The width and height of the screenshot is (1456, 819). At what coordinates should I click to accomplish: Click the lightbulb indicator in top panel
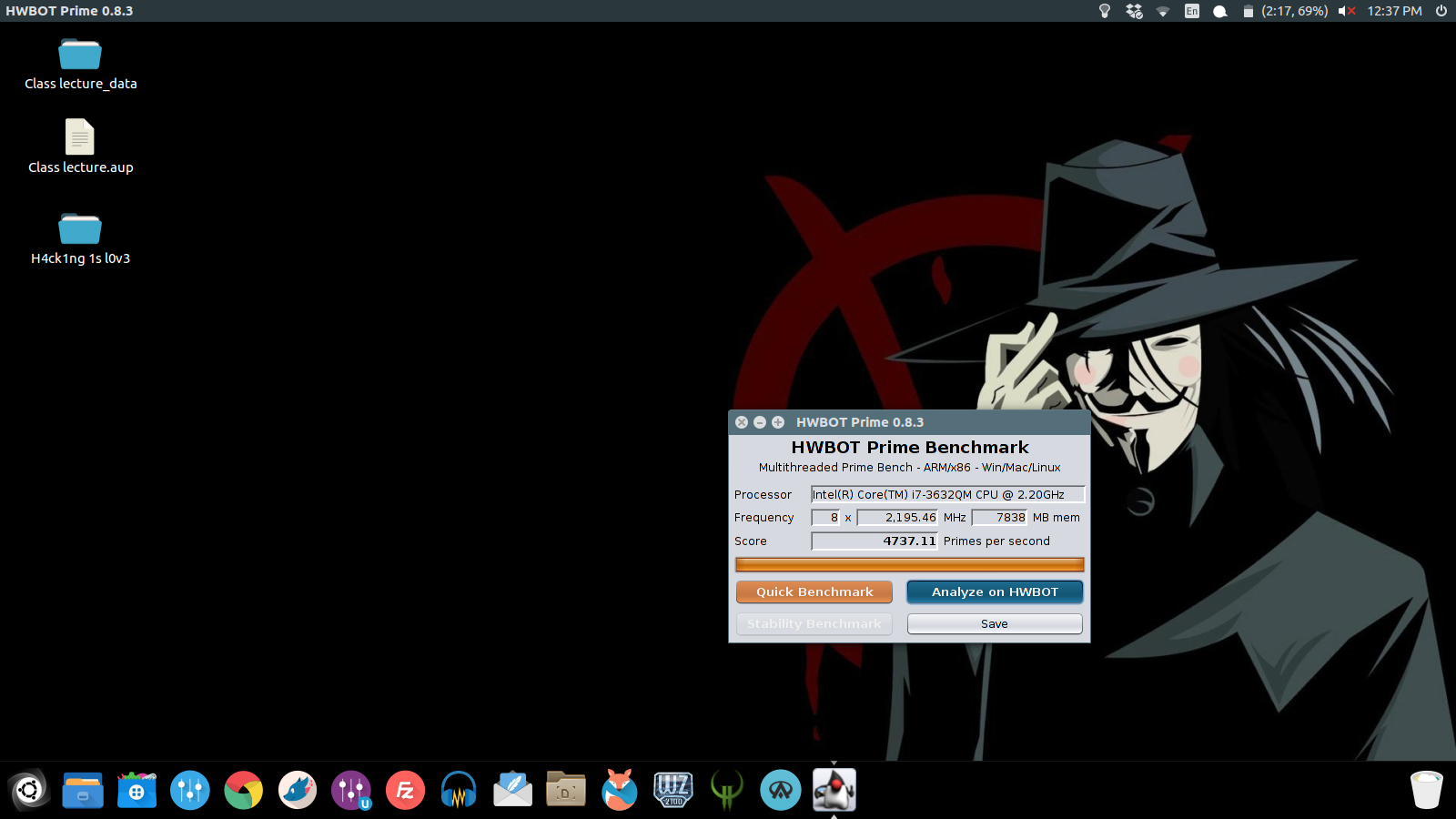[x=1105, y=11]
